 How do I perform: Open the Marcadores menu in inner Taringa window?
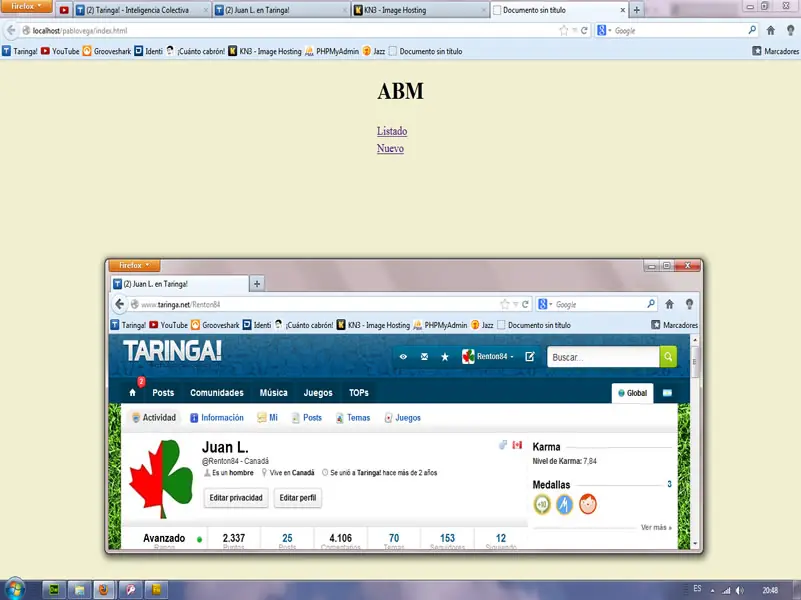[x=674, y=325]
